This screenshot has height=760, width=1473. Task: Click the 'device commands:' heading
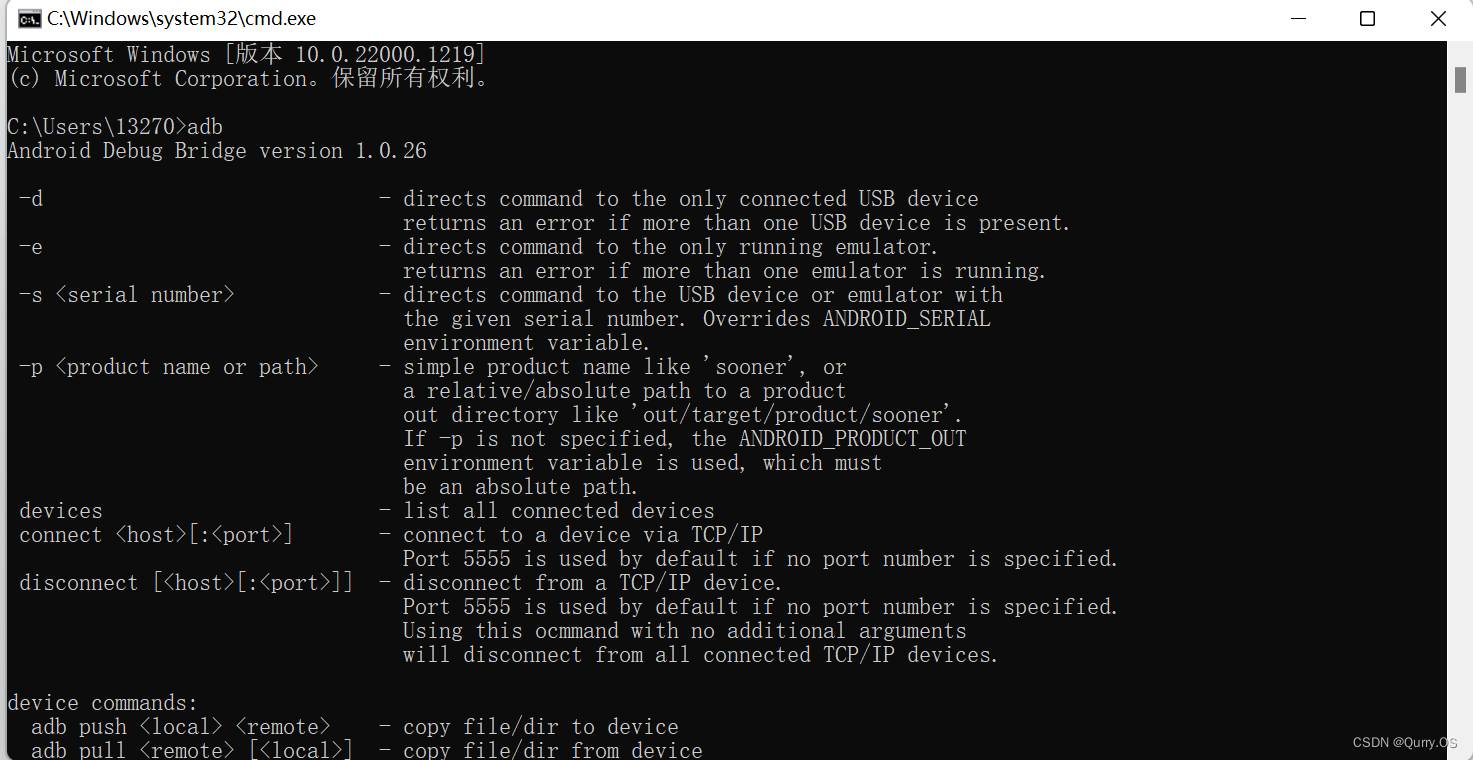tap(103, 703)
